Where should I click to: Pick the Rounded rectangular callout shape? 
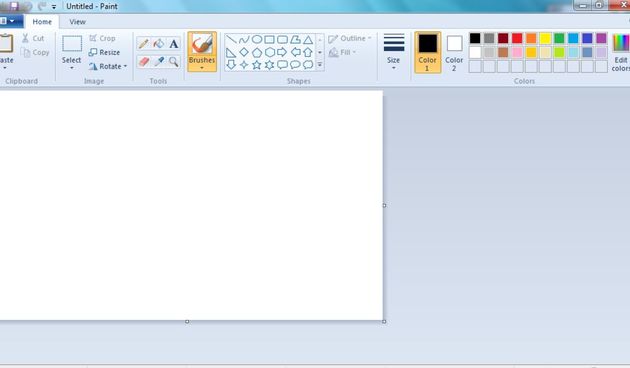(282, 64)
